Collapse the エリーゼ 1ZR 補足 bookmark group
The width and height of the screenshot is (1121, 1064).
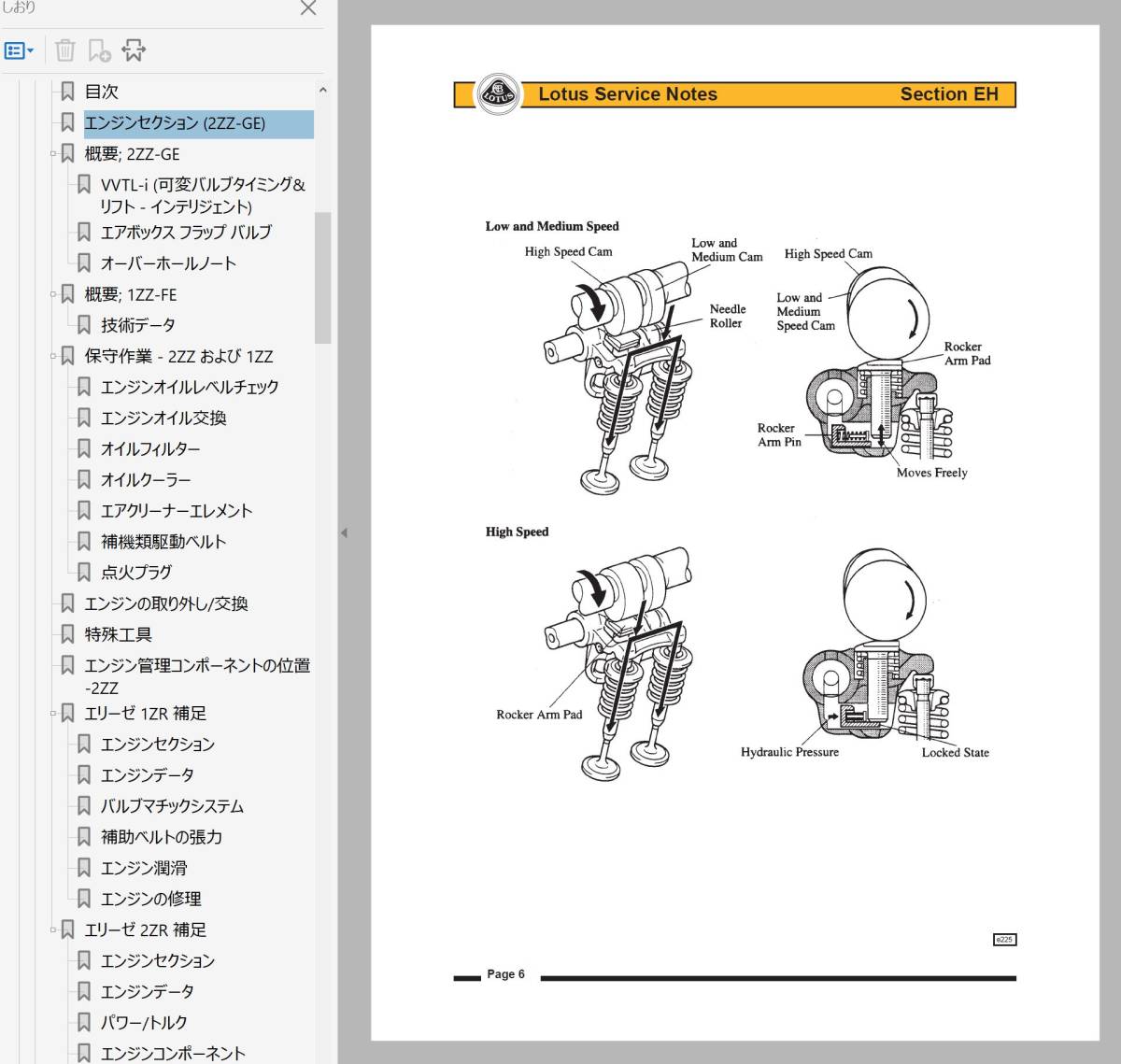point(53,714)
